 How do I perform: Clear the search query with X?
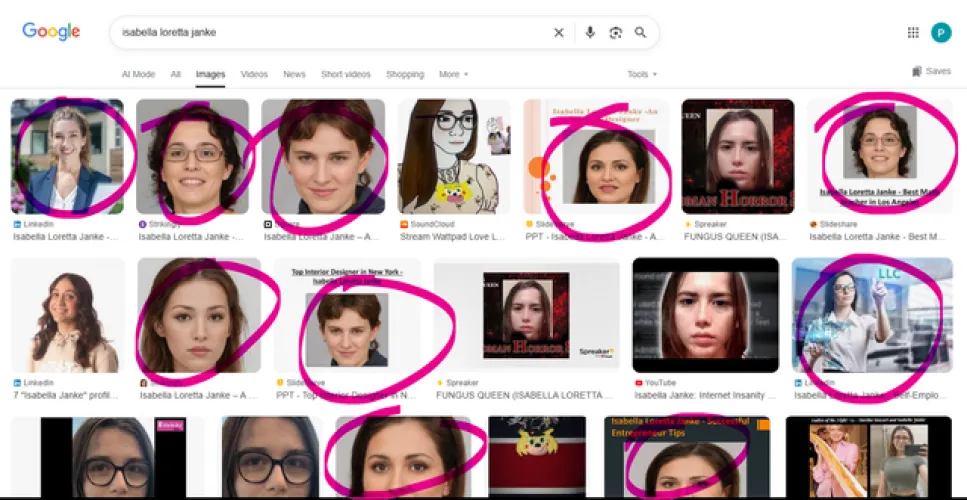[559, 33]
